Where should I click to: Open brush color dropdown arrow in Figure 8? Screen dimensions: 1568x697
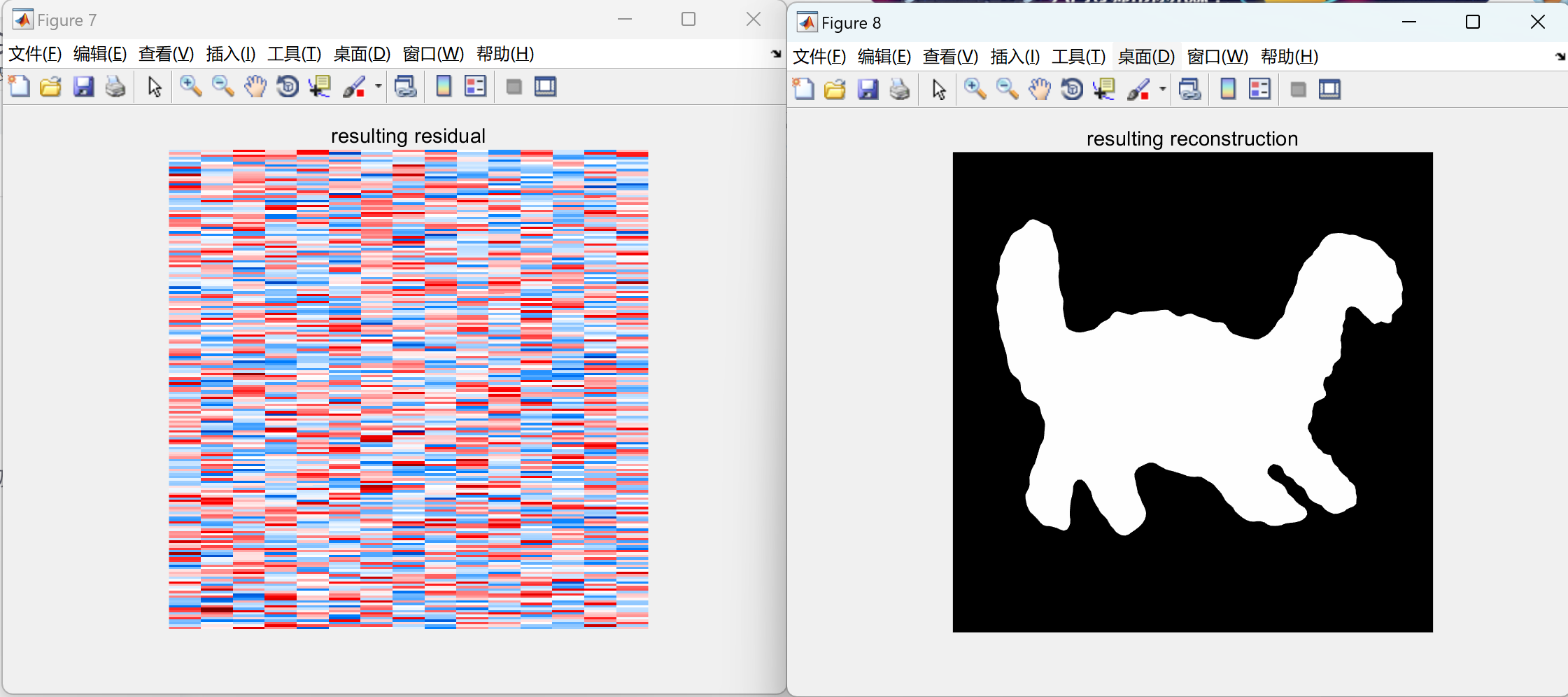(1162, 90)
